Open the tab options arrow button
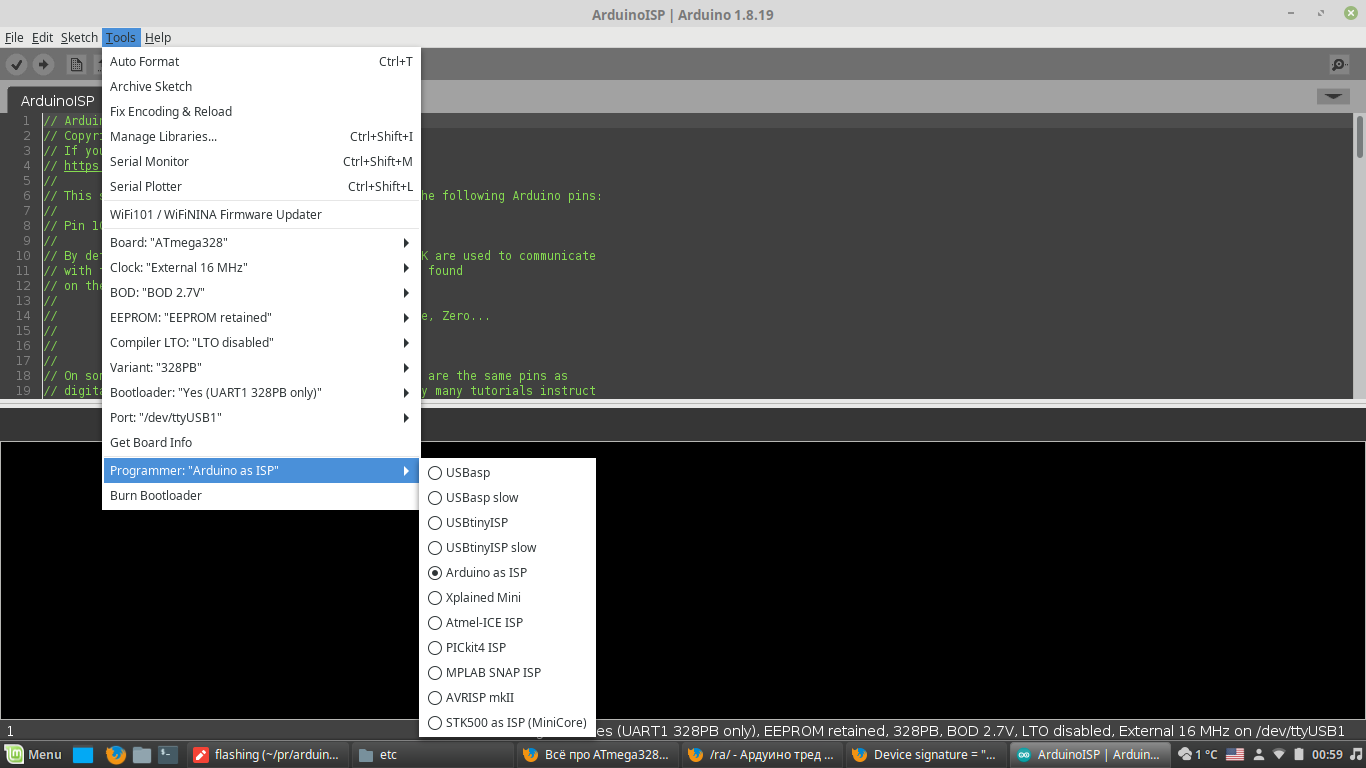Viewport: 1366px width, 768px height. [x=1333, y=97]
